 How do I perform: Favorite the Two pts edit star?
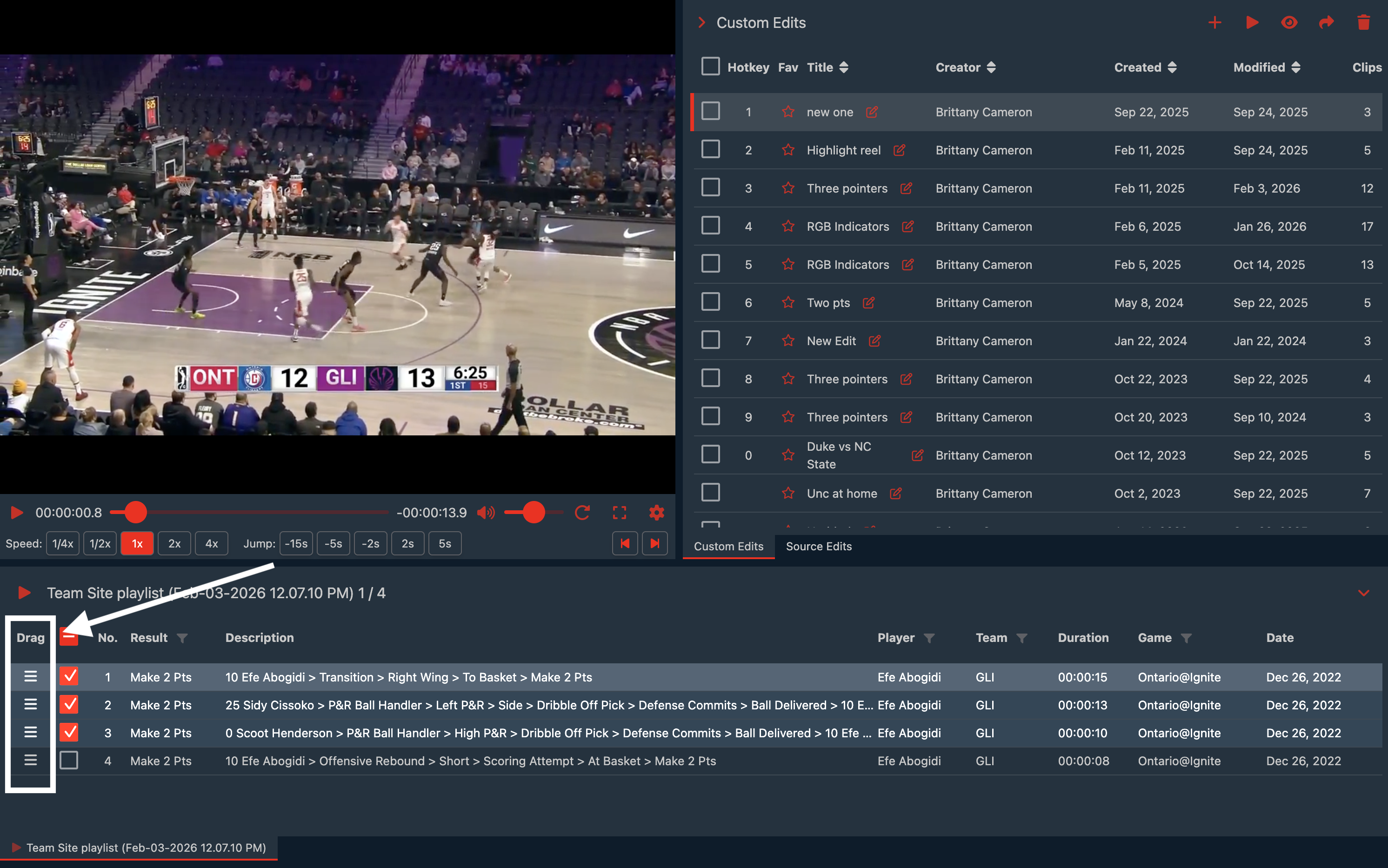coord(787,302)
